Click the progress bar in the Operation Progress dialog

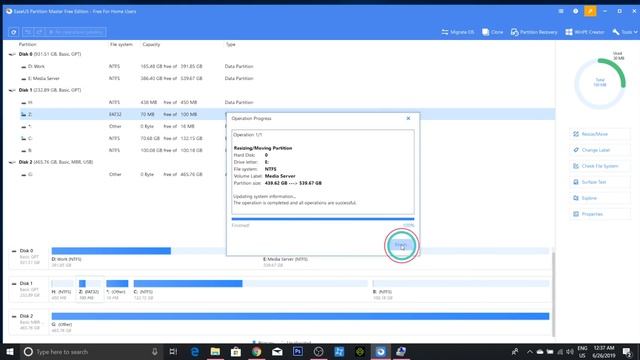click(x=323, y=219)
